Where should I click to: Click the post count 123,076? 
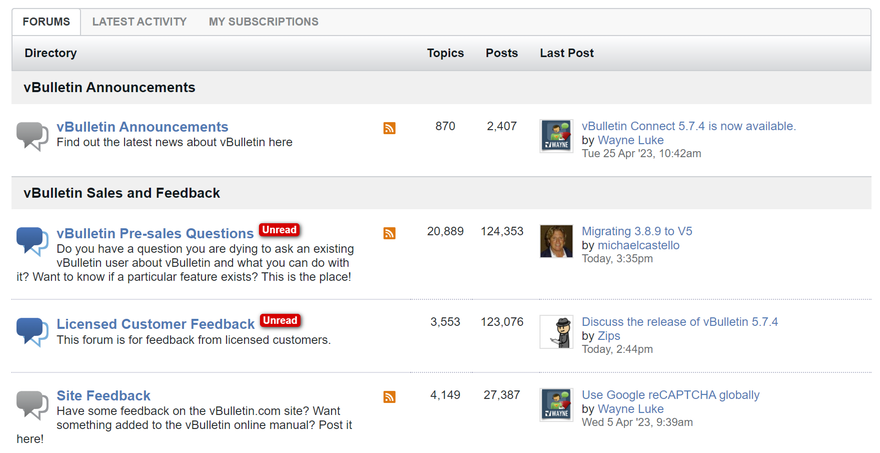click(502, 322)
